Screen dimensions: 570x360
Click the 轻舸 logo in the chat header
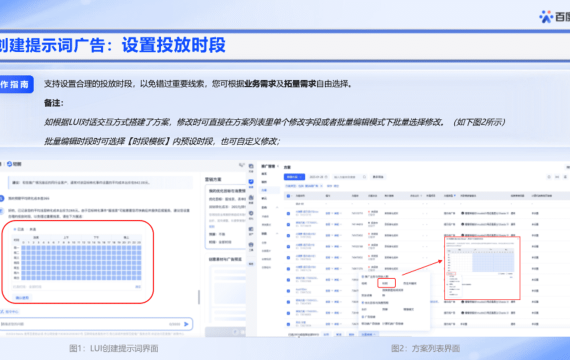point(14,164)
